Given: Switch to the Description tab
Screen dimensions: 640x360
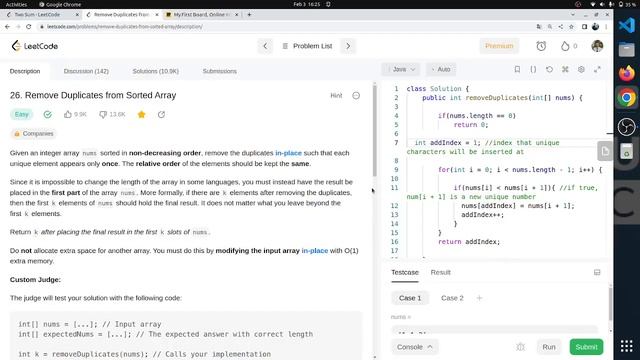Looking at the screenshot, I should (x=25, y=71).
